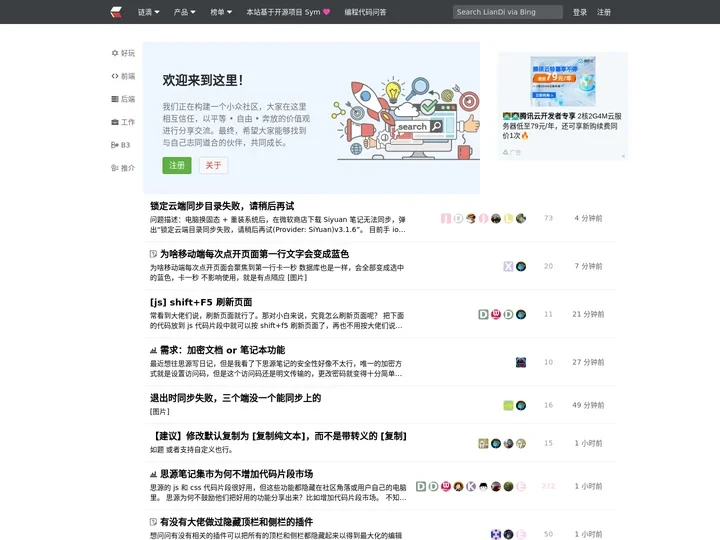Open post 需求：加密文档 or 笔记本功能
This screenshot has width=720, height=540.
click(x=222, y=350)
